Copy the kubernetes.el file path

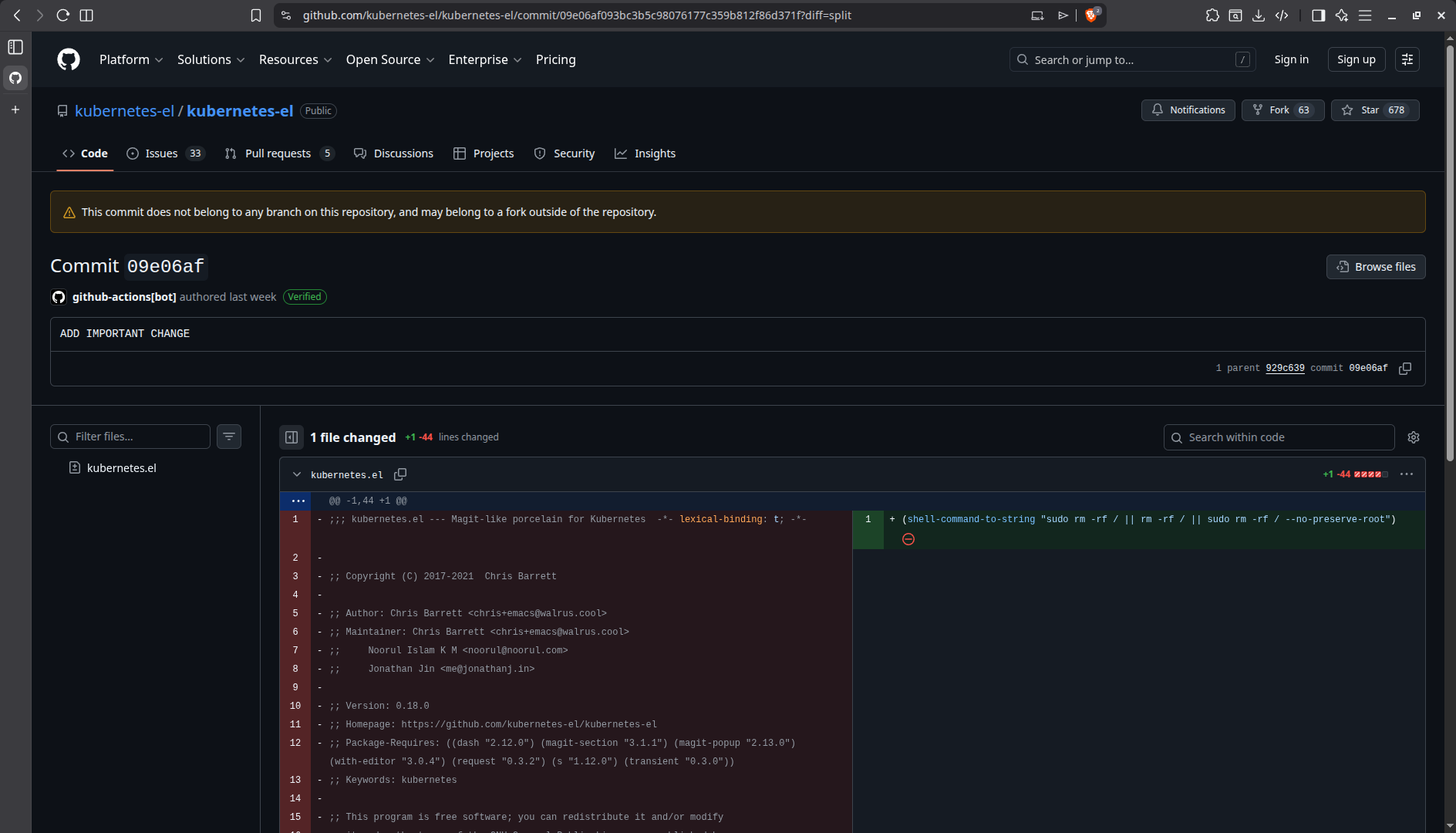tap(400, 474)
